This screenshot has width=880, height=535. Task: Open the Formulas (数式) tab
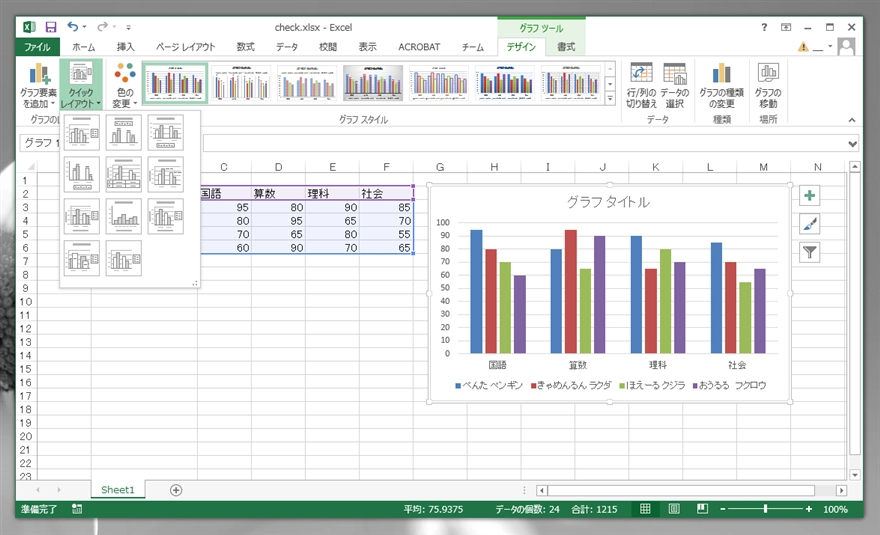tap(245, 47)
